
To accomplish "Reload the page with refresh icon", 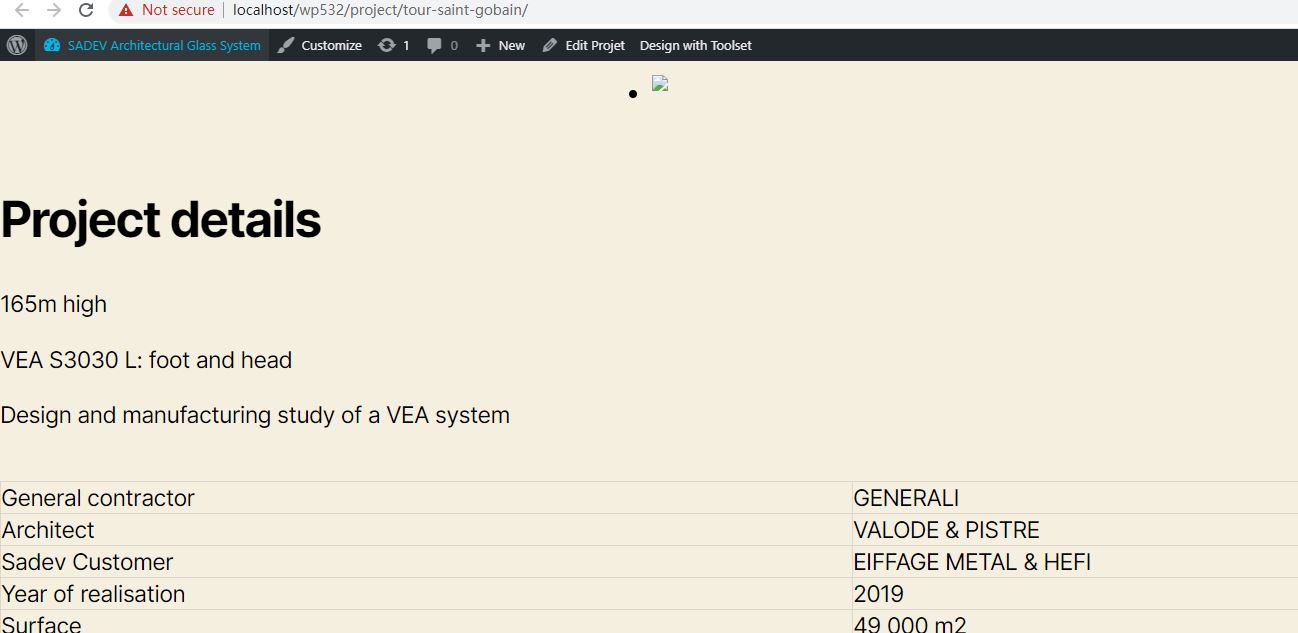I will click(86, 10).
